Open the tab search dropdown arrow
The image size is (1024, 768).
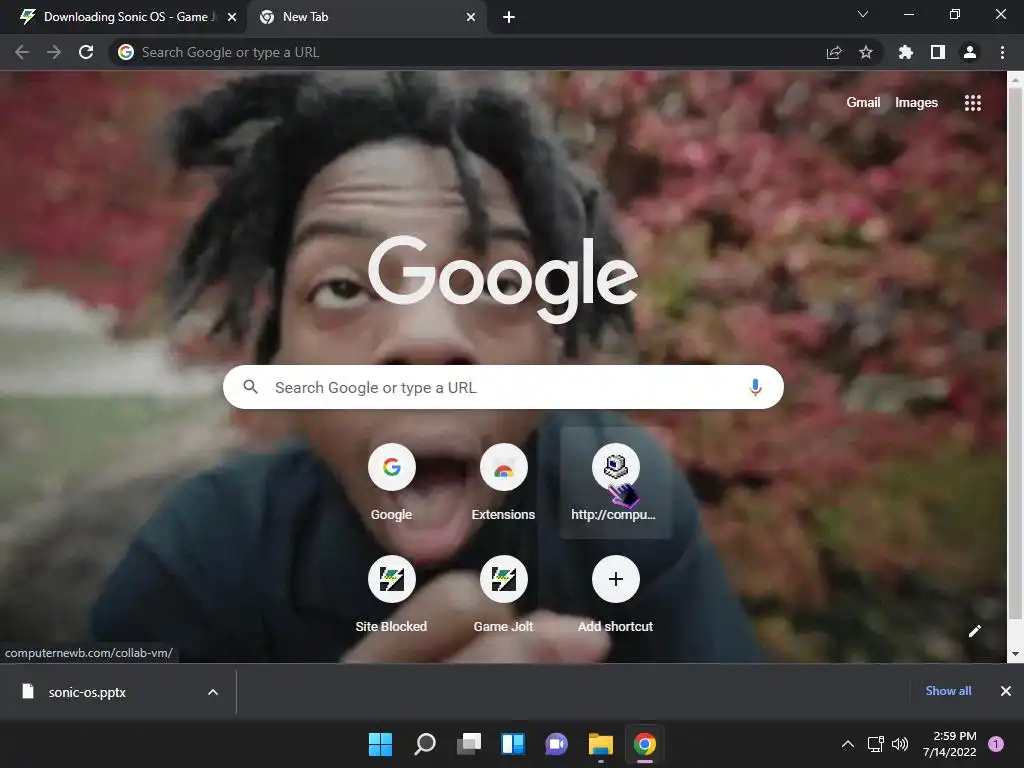(x=863, y=14)
